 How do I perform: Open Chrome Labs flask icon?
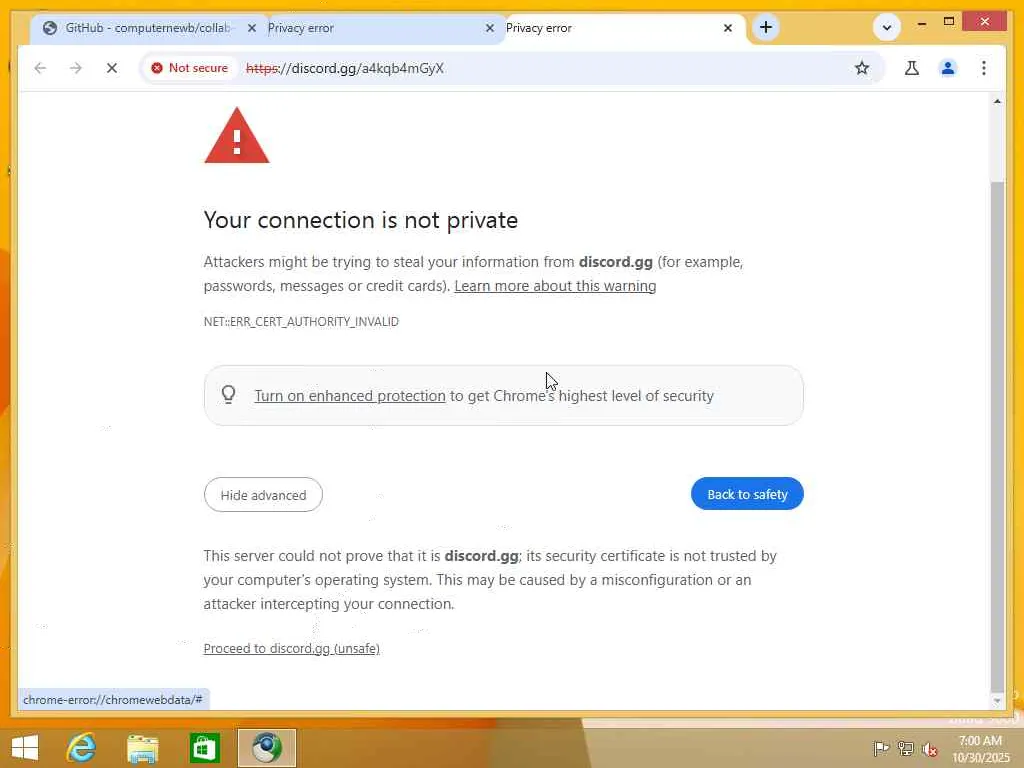[x=912, y=68]
